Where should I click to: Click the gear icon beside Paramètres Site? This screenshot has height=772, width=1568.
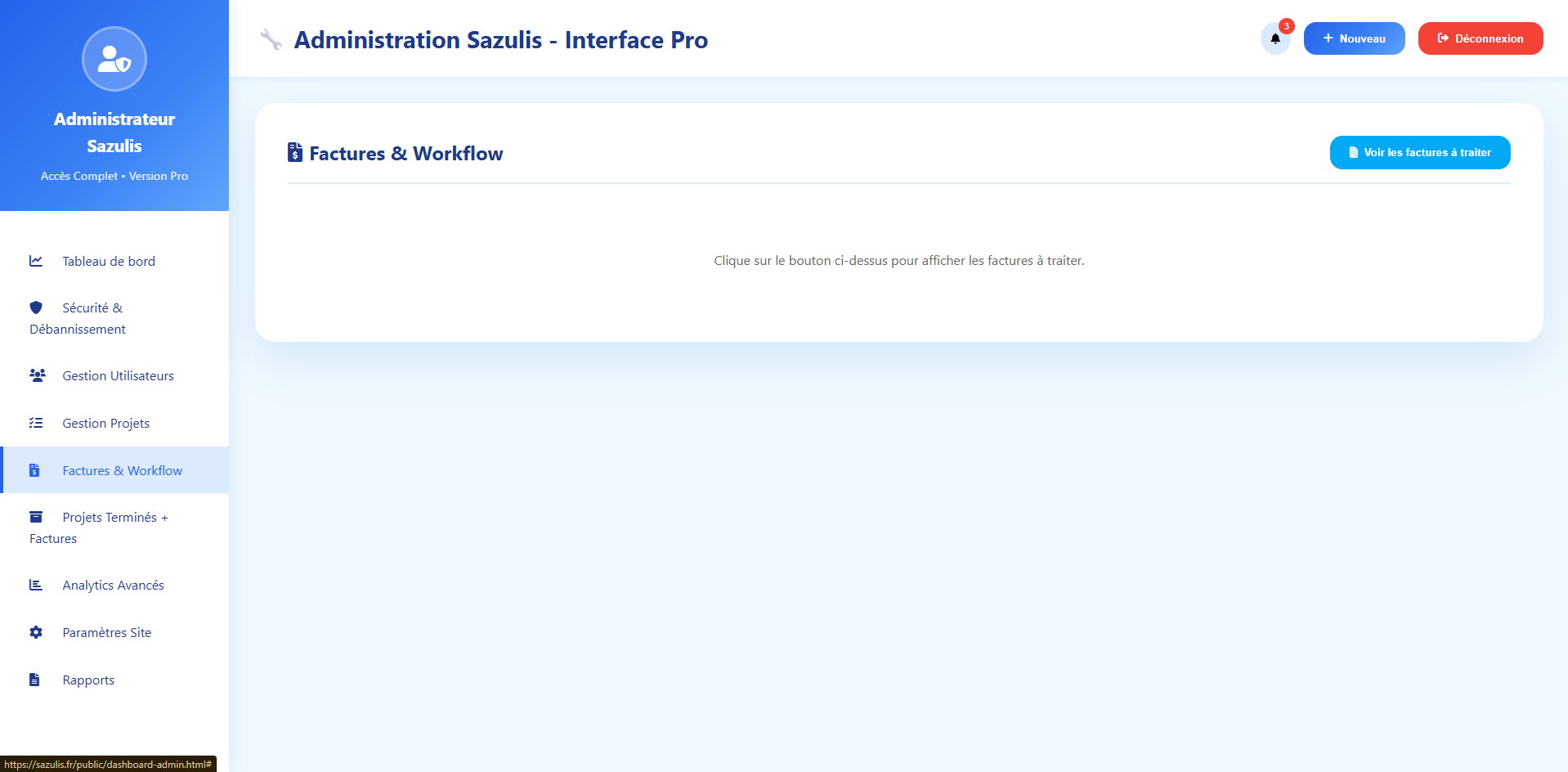pos(36,632)
